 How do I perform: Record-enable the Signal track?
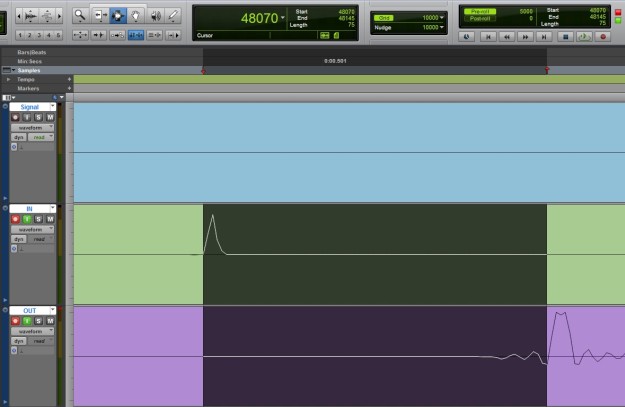click(x=15, y=117)
